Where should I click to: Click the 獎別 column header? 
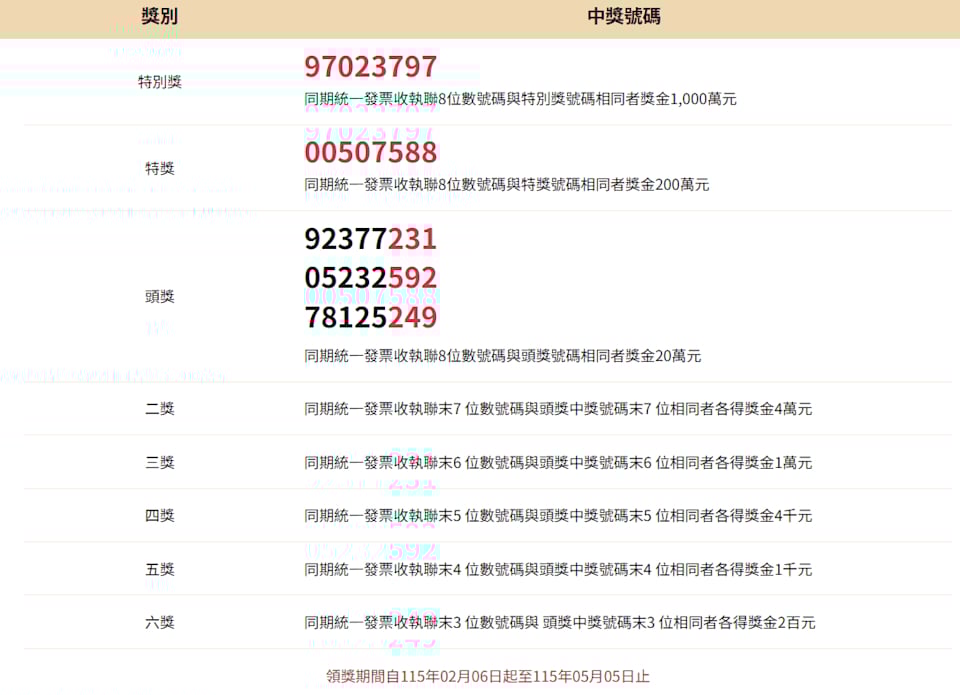160,18
